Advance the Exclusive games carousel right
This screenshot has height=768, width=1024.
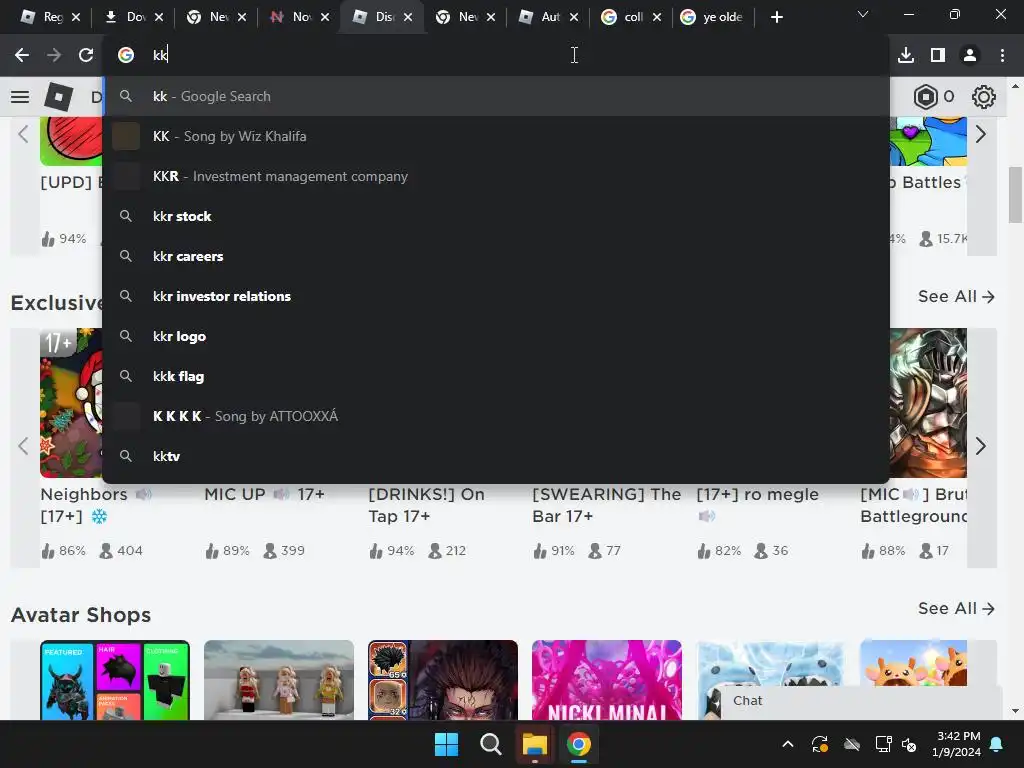981,447
